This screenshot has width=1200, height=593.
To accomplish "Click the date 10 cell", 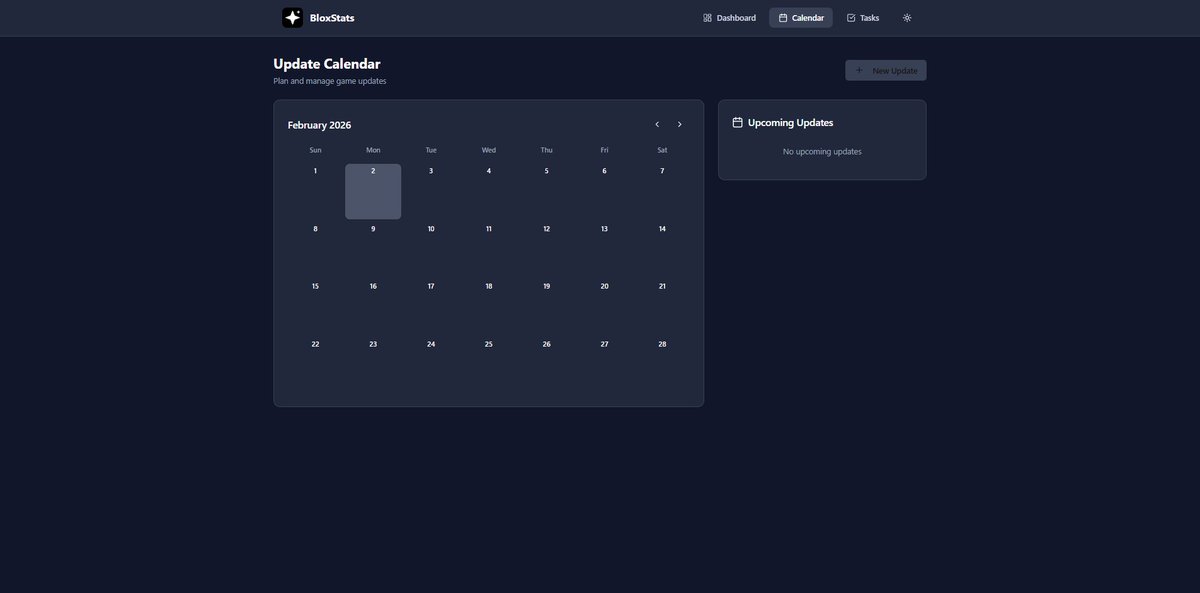I will pyautogui.click(x=431, y=250).
